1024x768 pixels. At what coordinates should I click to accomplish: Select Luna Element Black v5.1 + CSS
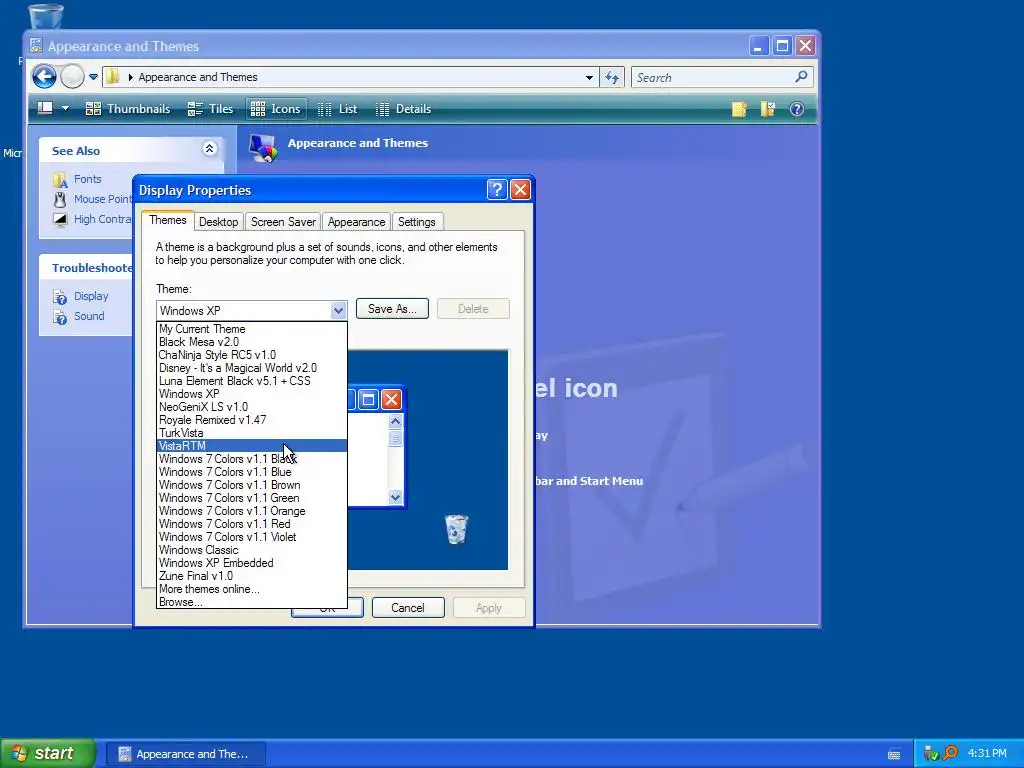coord(252,381)
